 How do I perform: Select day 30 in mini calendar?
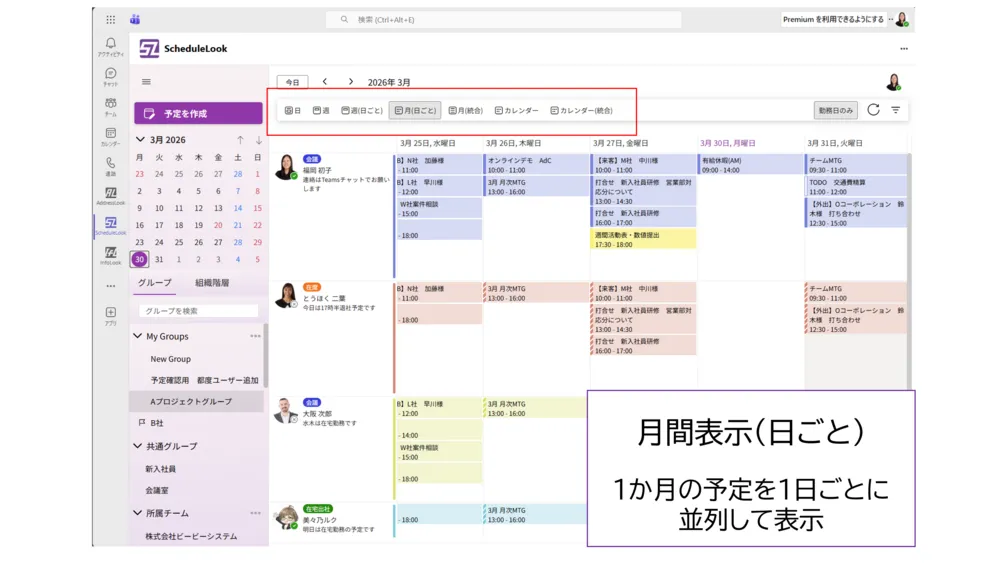pyautogui.click(x=139, y=260)
